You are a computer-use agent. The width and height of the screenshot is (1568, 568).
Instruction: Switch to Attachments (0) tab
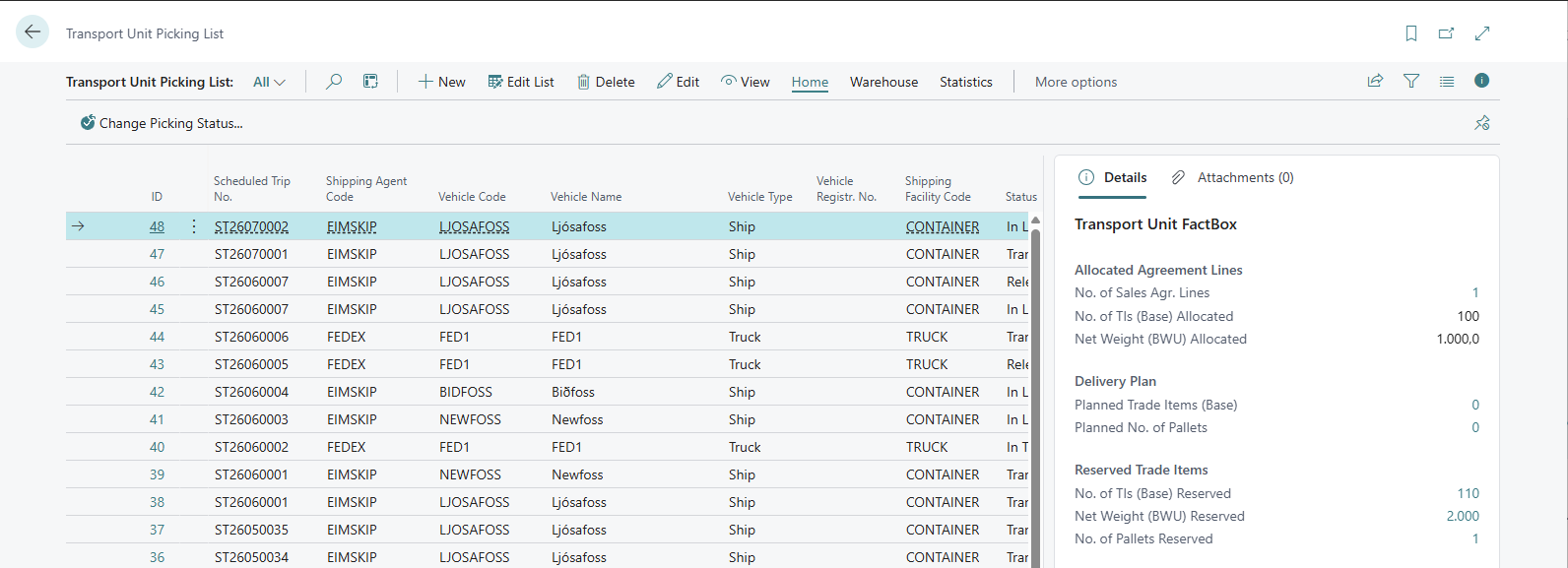click(x=1232, y=177)
